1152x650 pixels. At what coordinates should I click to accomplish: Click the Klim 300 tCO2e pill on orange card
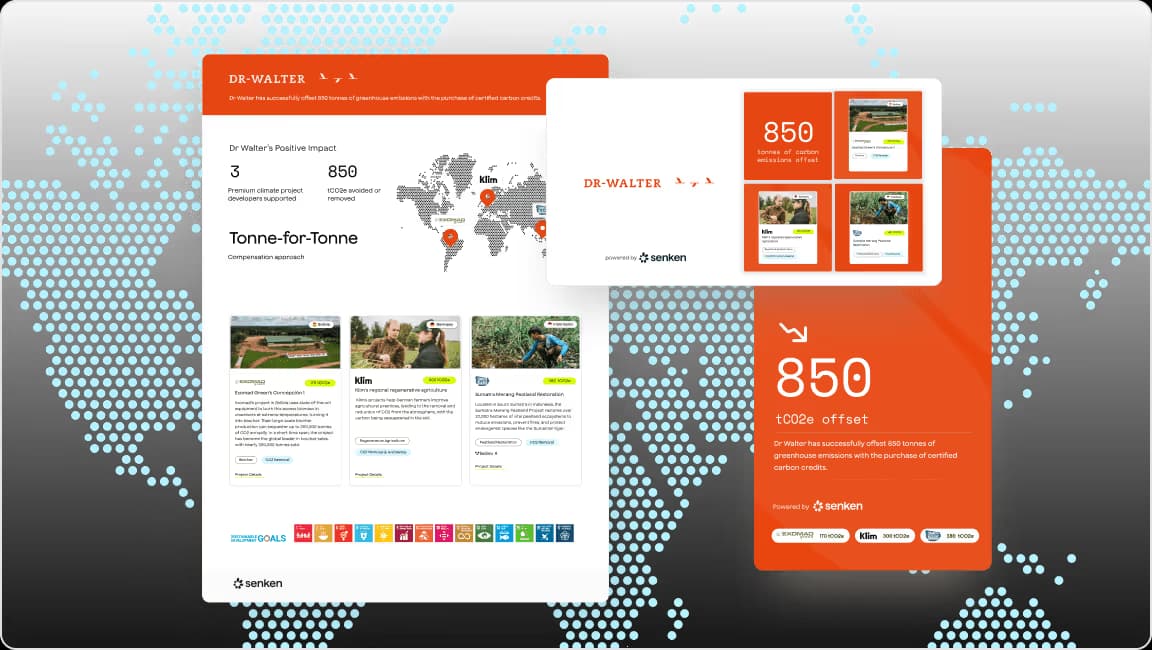(x=885, y=535)
